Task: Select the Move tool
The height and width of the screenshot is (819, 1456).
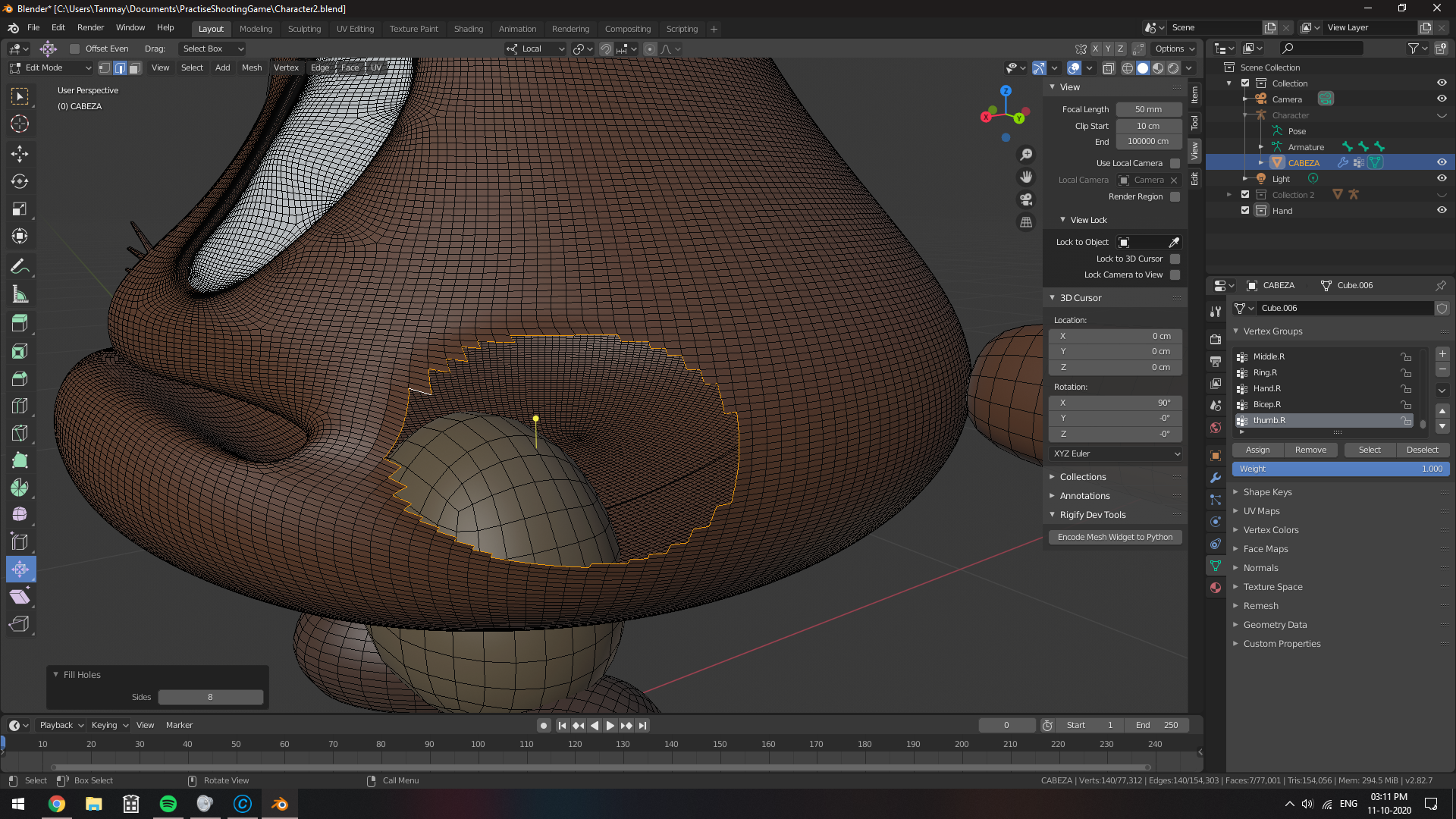Action: click(x=20, y=154)
